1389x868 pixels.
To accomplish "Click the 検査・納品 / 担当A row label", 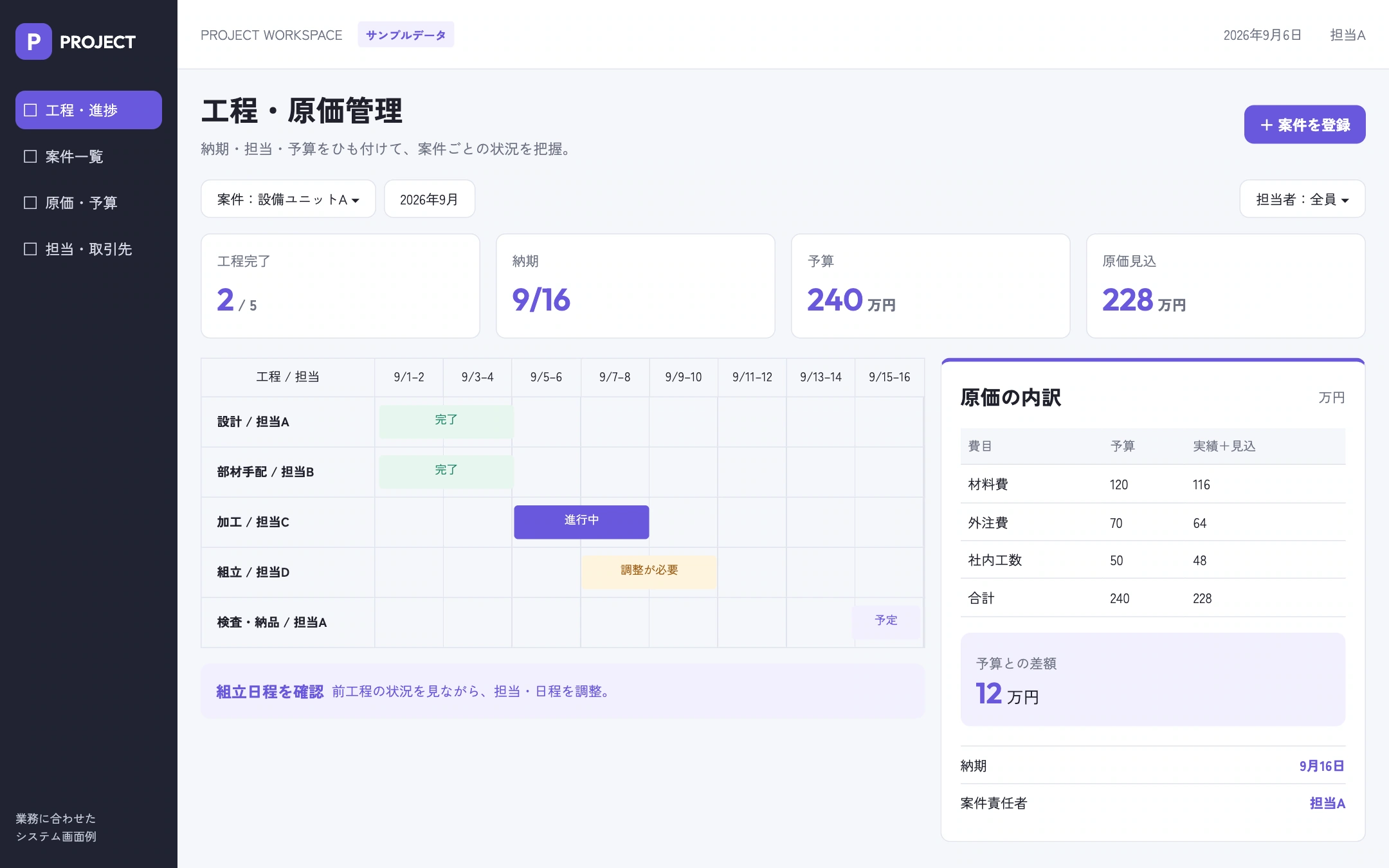I will [272, 622].
